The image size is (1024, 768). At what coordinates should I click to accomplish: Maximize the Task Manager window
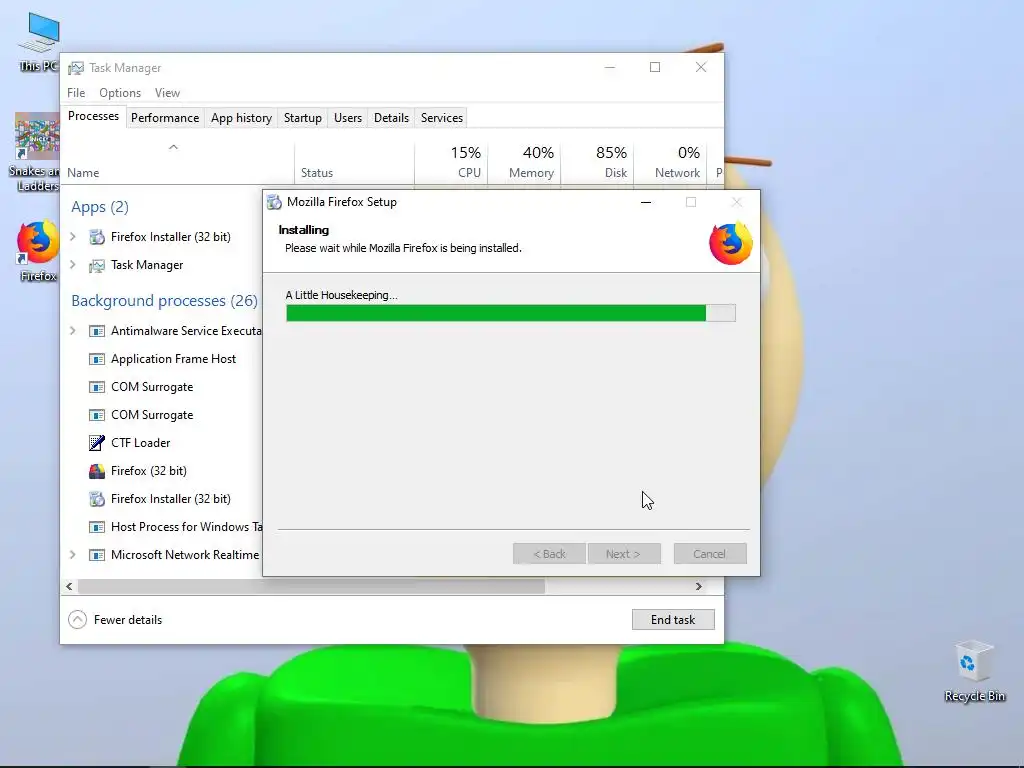pos(655,67)
